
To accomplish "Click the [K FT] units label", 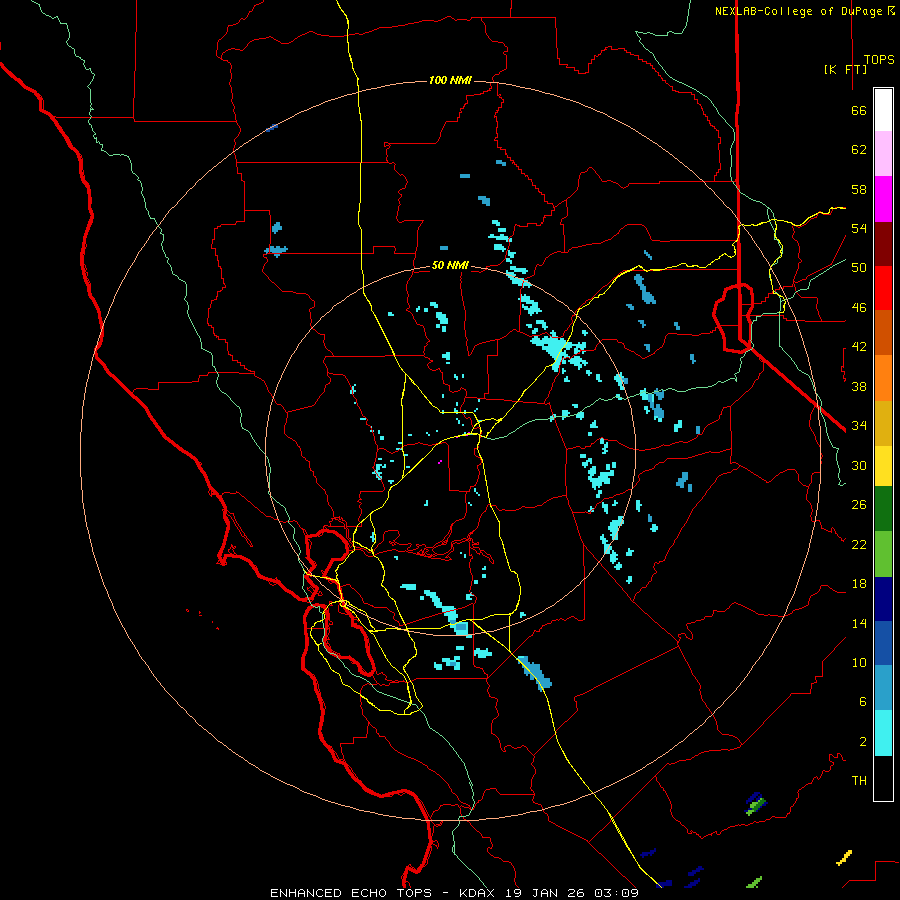I will [x=845, y=69].
